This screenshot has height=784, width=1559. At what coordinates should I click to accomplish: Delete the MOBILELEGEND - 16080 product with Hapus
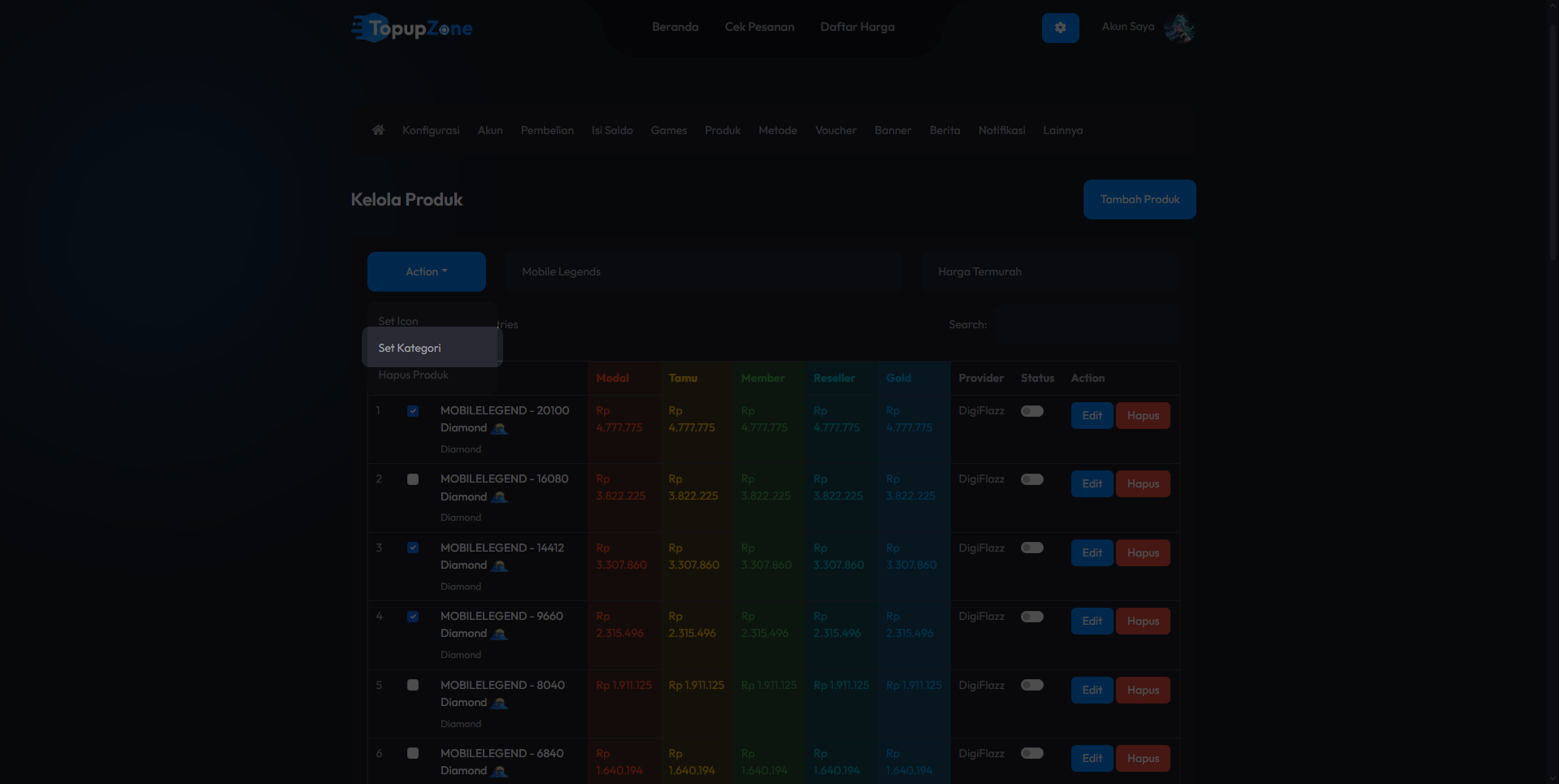pyautogui.click(x=1143, y=484)
